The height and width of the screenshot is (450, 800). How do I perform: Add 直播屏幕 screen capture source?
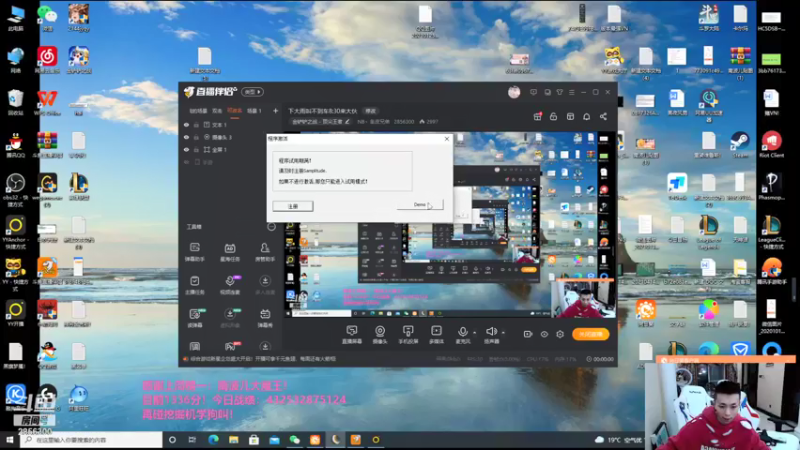pyautogui.click(x=352, y=334)
